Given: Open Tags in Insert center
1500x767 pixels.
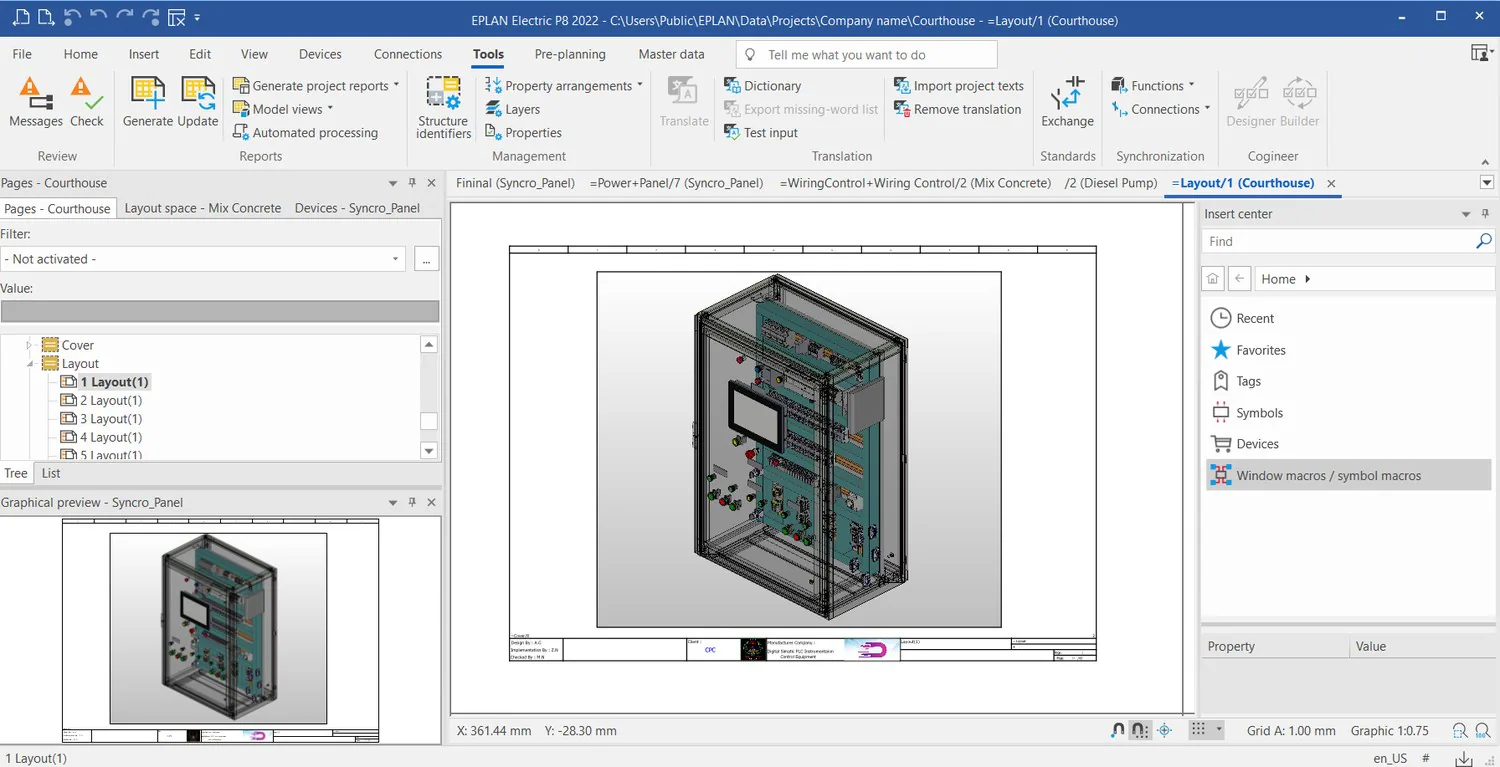Looking at the screenshot, I should pos(1236,381).
